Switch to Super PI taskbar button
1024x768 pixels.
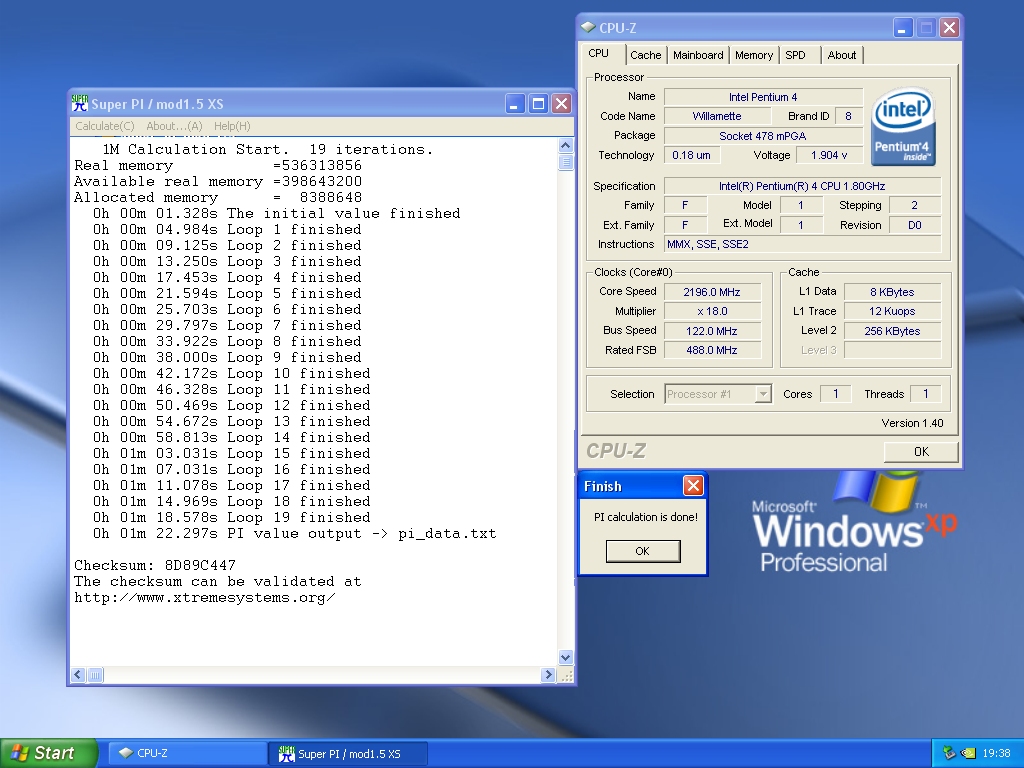point(349,753)
